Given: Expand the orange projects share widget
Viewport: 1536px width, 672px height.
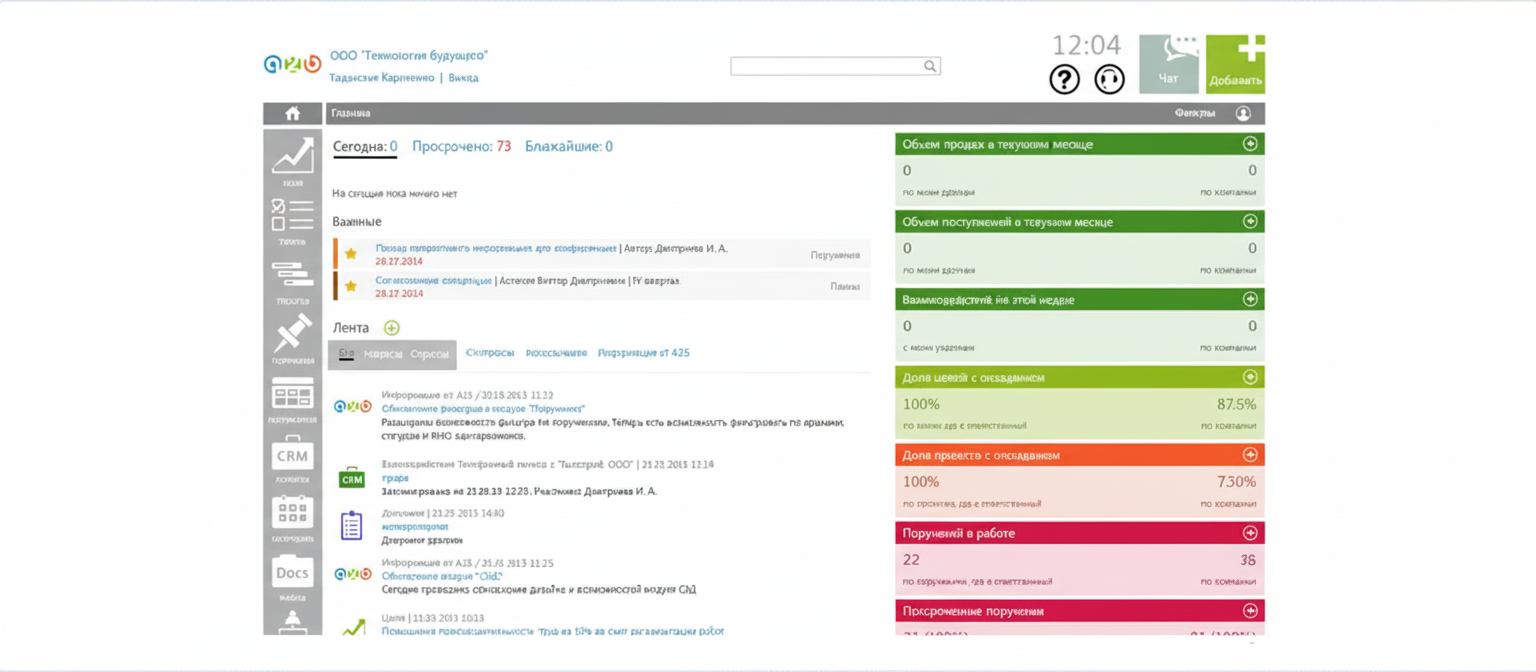Looking at the screenshot, I should coord(1249,455).
